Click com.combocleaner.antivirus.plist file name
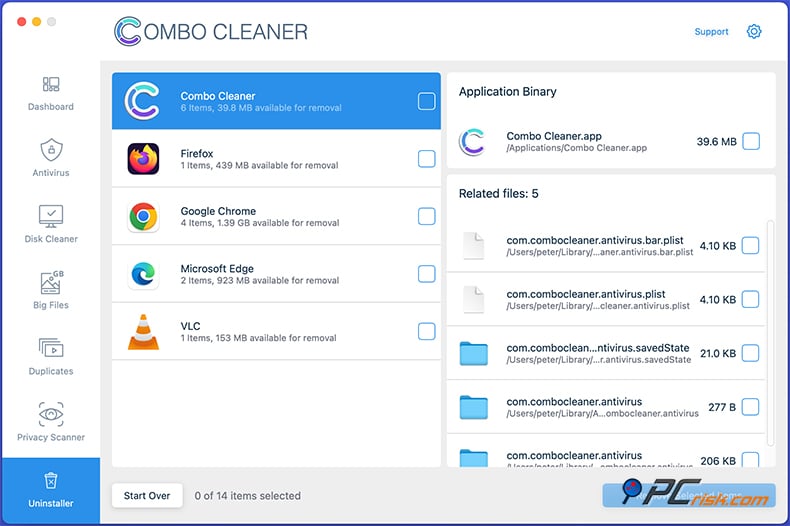The width and height of the screenshot is (790, 526). tap(585, 294)
